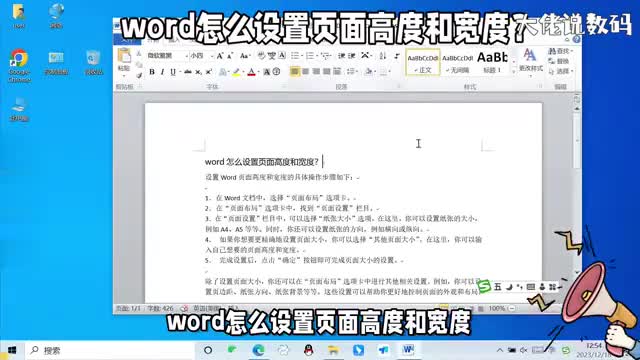Open the Line Spacing dropdown
The image size is (640, 360).
[x=351, y=72]
